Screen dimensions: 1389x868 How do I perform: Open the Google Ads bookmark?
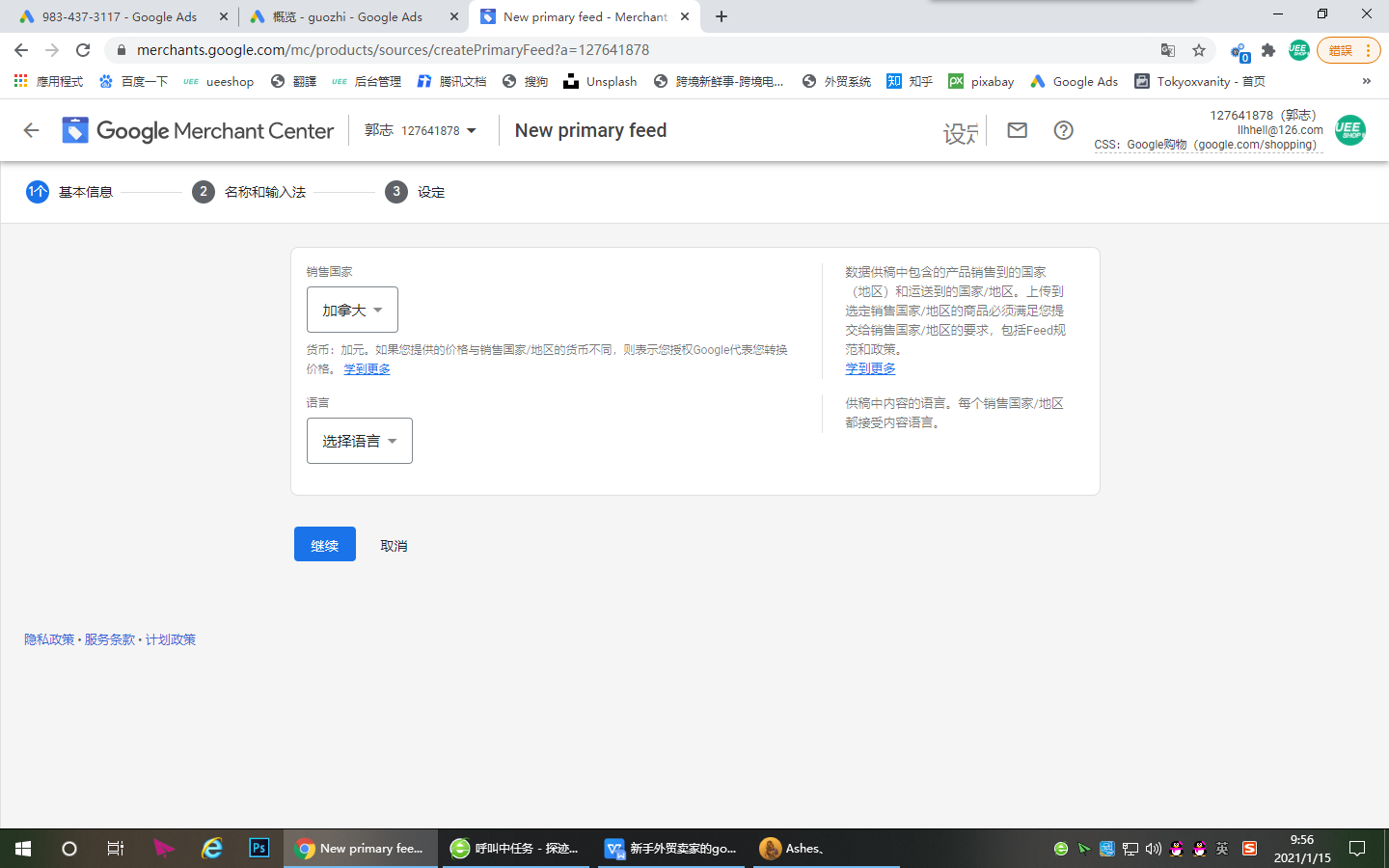point(1075,81)
